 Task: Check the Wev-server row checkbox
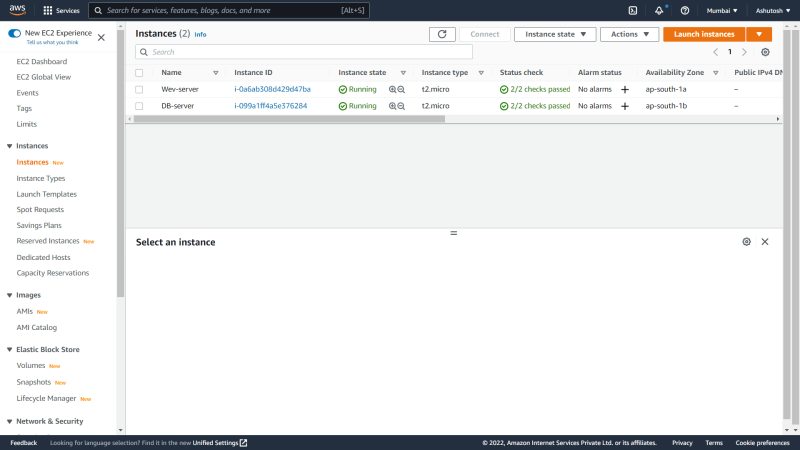point(139,89)
